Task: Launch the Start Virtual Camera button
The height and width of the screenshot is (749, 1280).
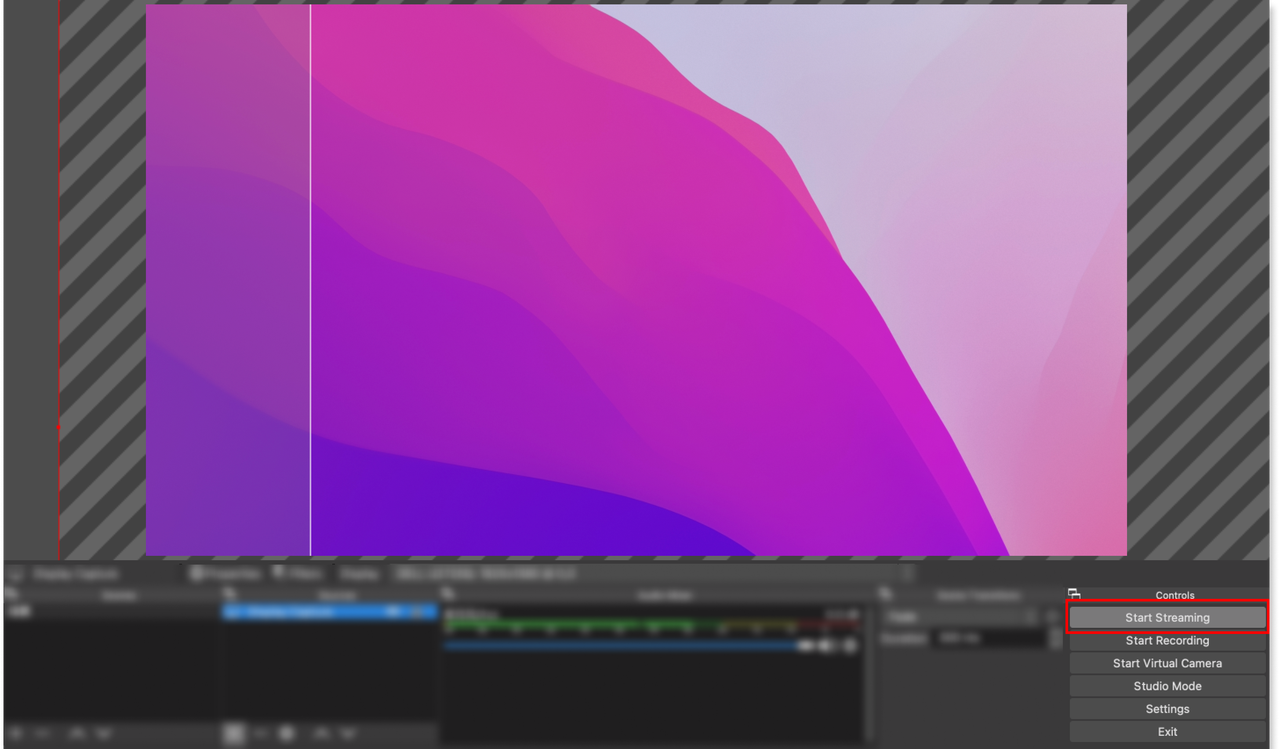Action: pos(1167,664)
